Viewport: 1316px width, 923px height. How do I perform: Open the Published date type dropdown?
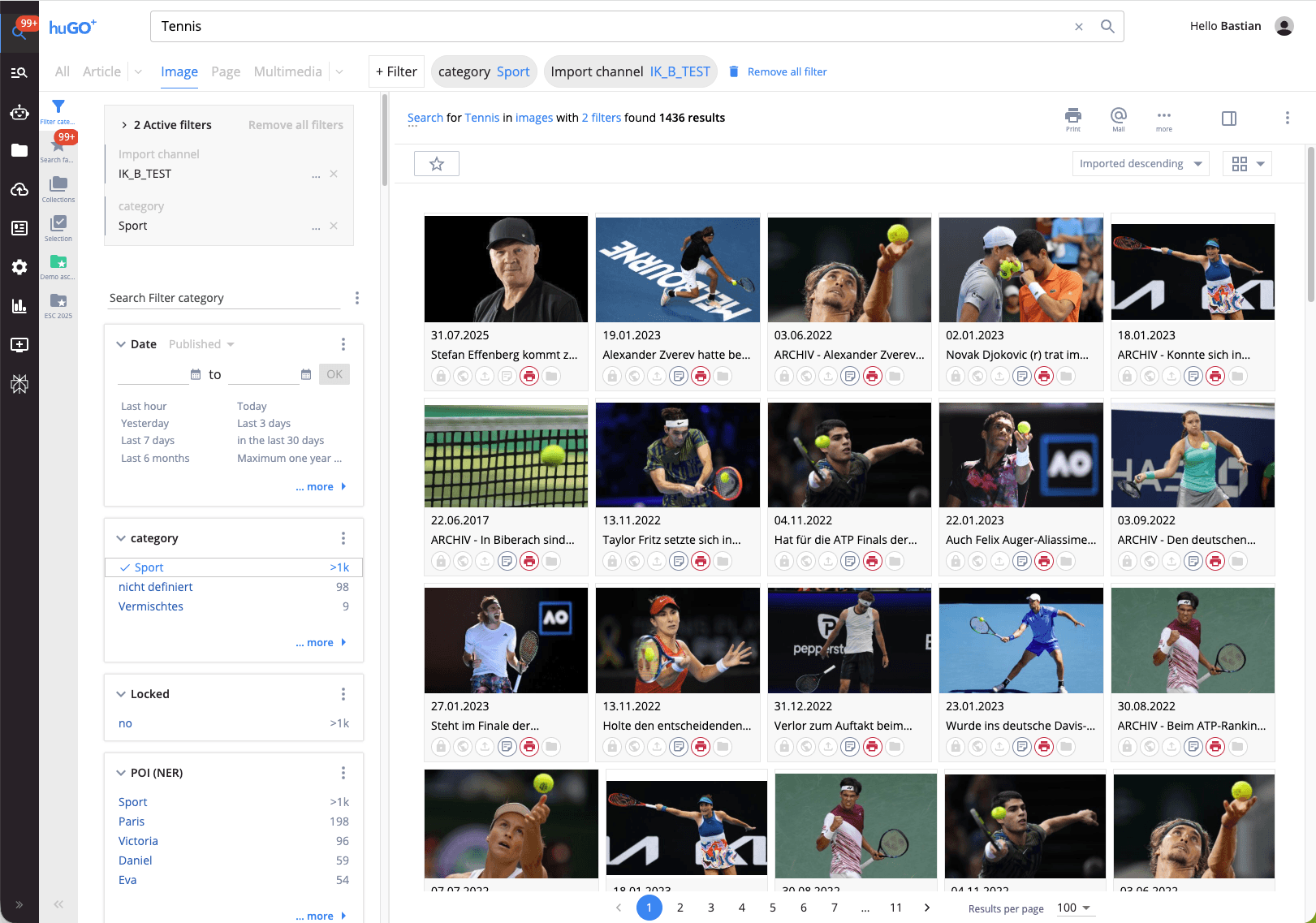[201, 344]
